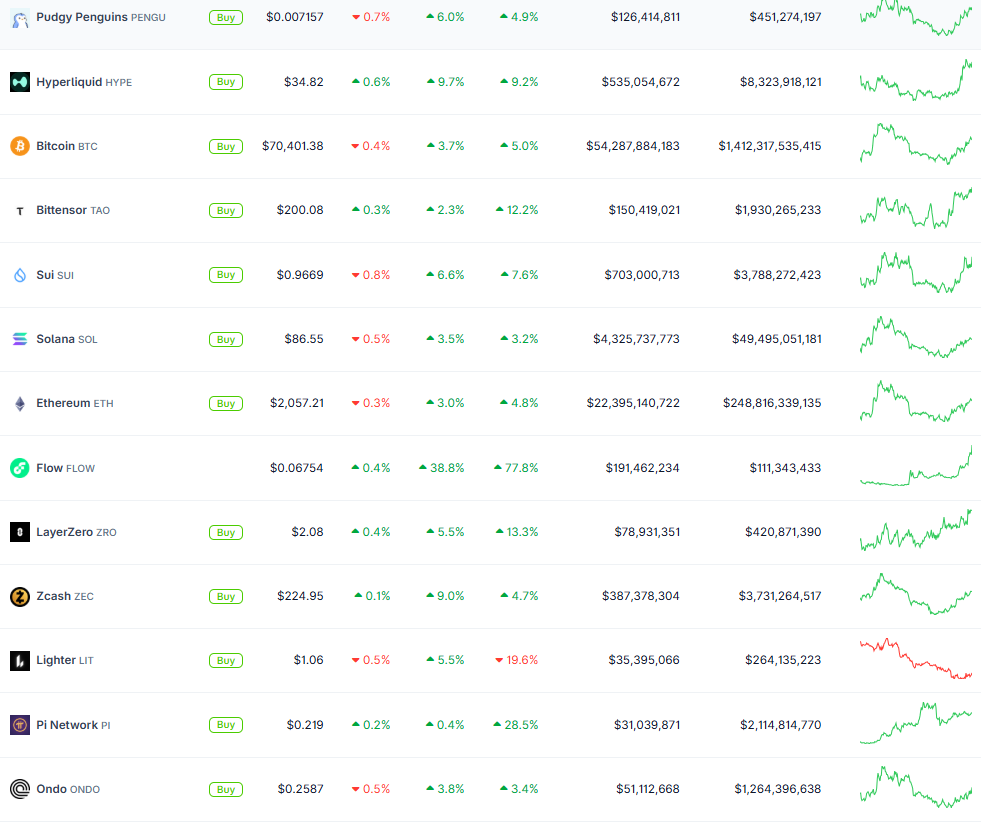Click the Ondo logo icon
The image size is (1002, 825).
20,789
